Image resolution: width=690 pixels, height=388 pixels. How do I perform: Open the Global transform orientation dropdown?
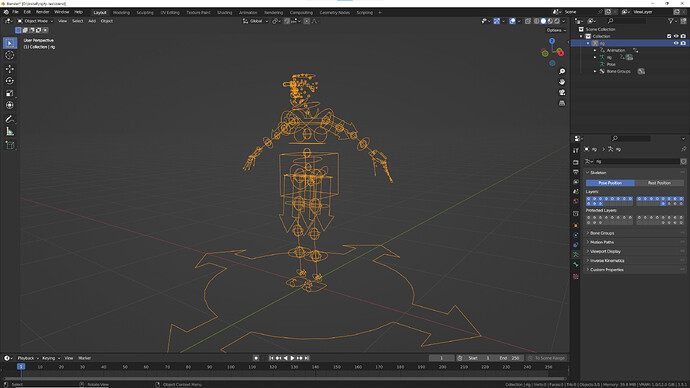point(255,21)
